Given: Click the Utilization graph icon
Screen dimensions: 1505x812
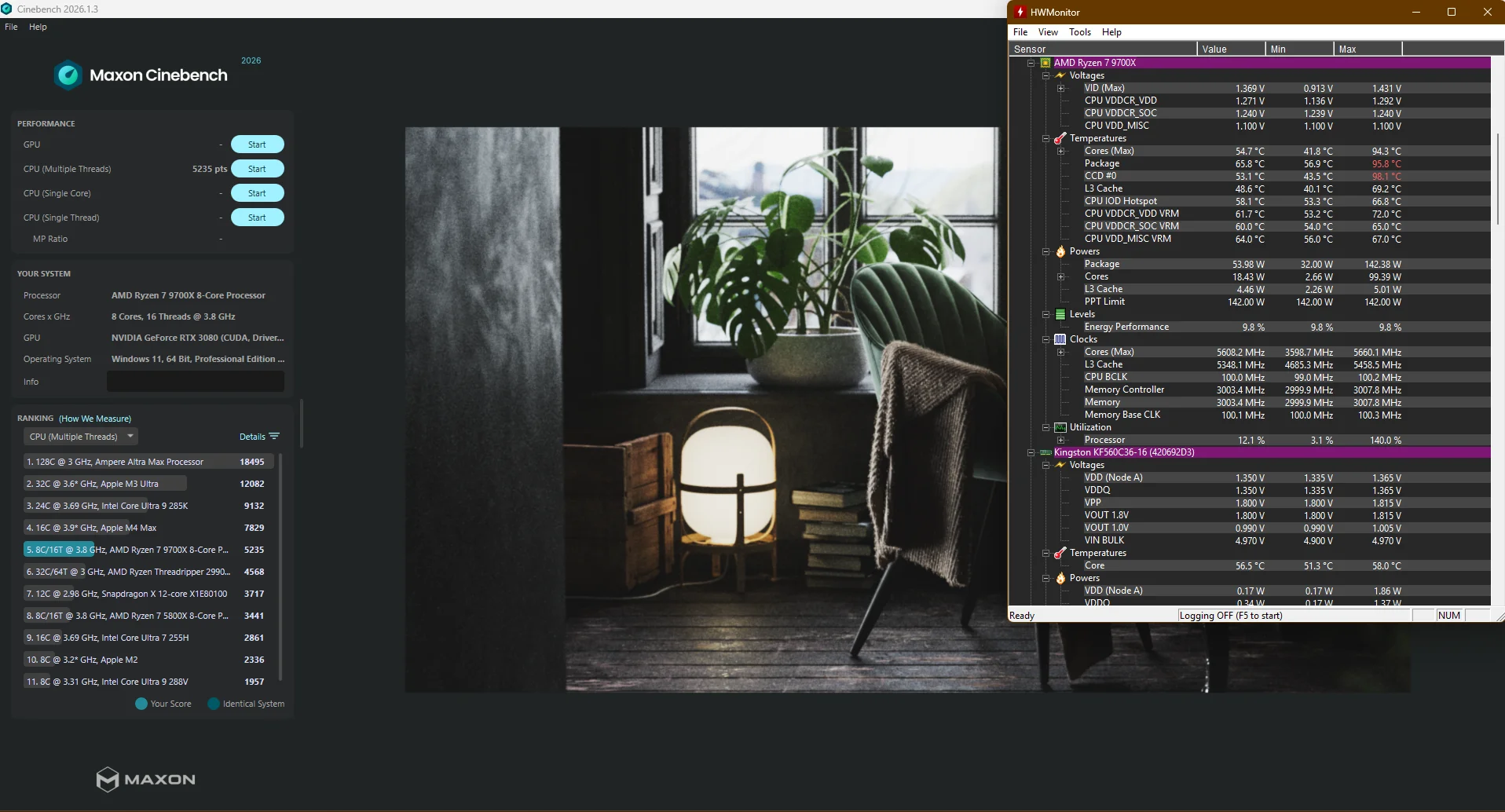Looking at the screenshot, I should pyautogui.click(x=1060, y=427).
